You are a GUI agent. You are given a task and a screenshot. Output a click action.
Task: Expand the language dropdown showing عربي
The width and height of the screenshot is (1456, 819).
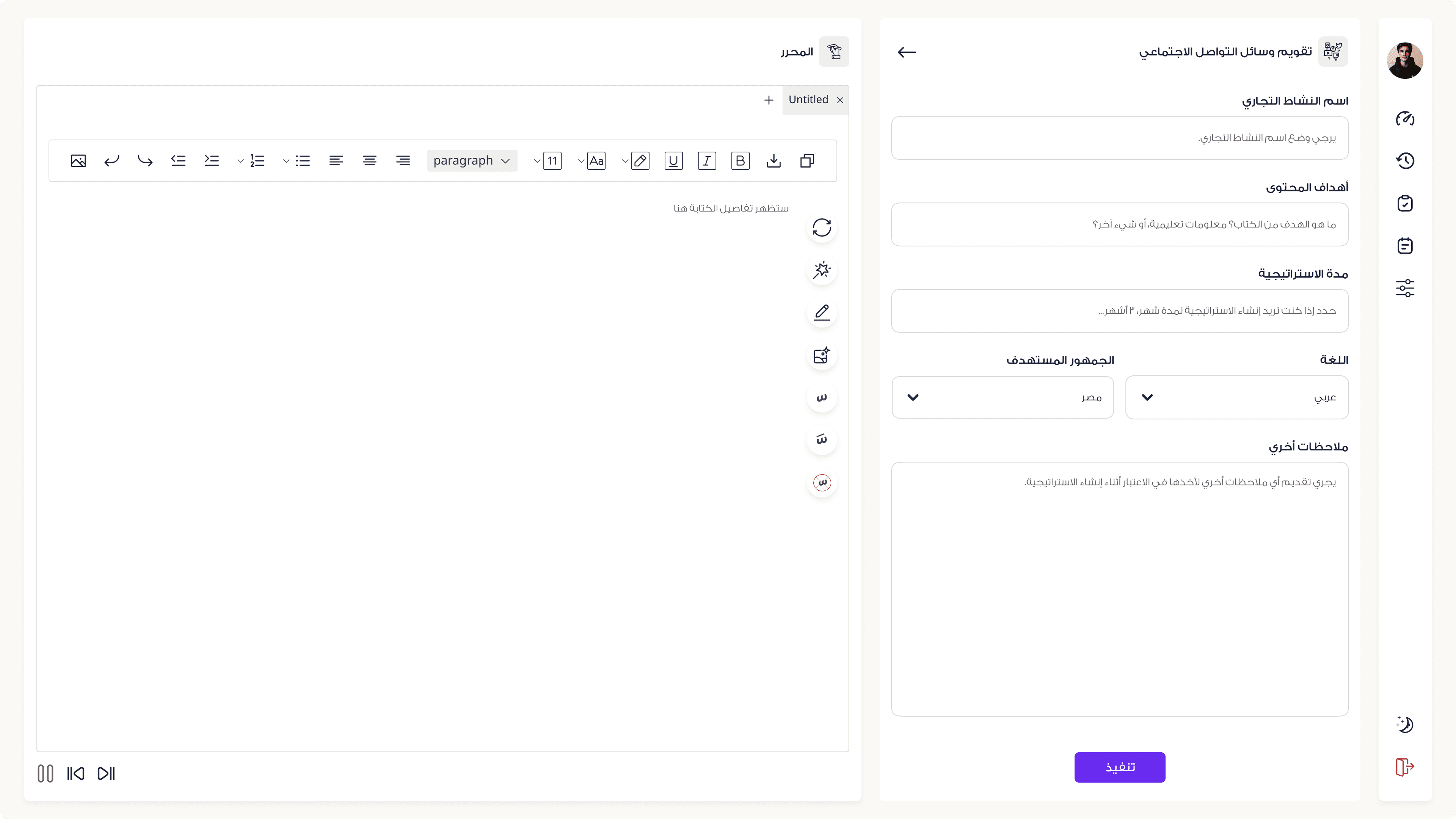click(1237, 397)
